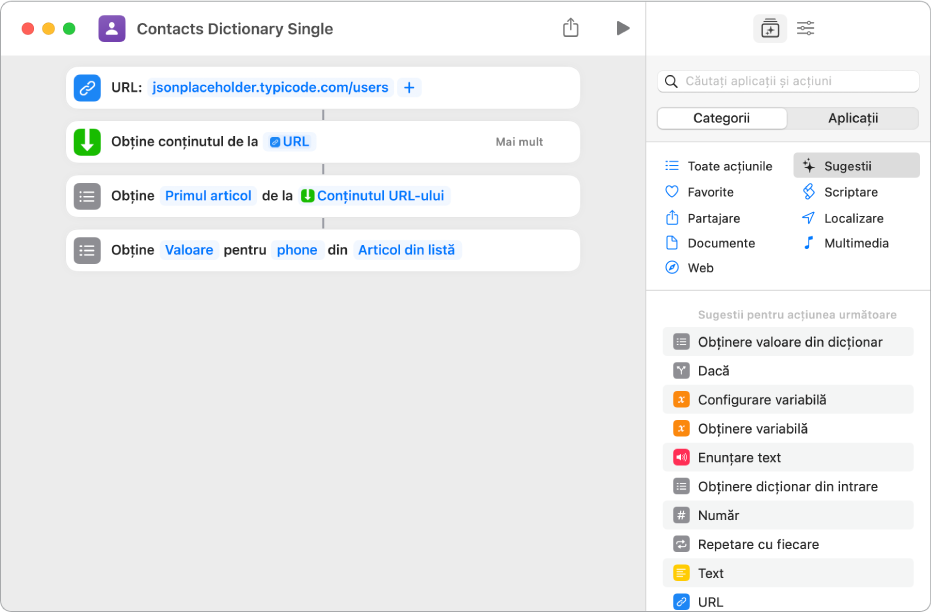Open the Primul articol dropdown

[208, 196]
